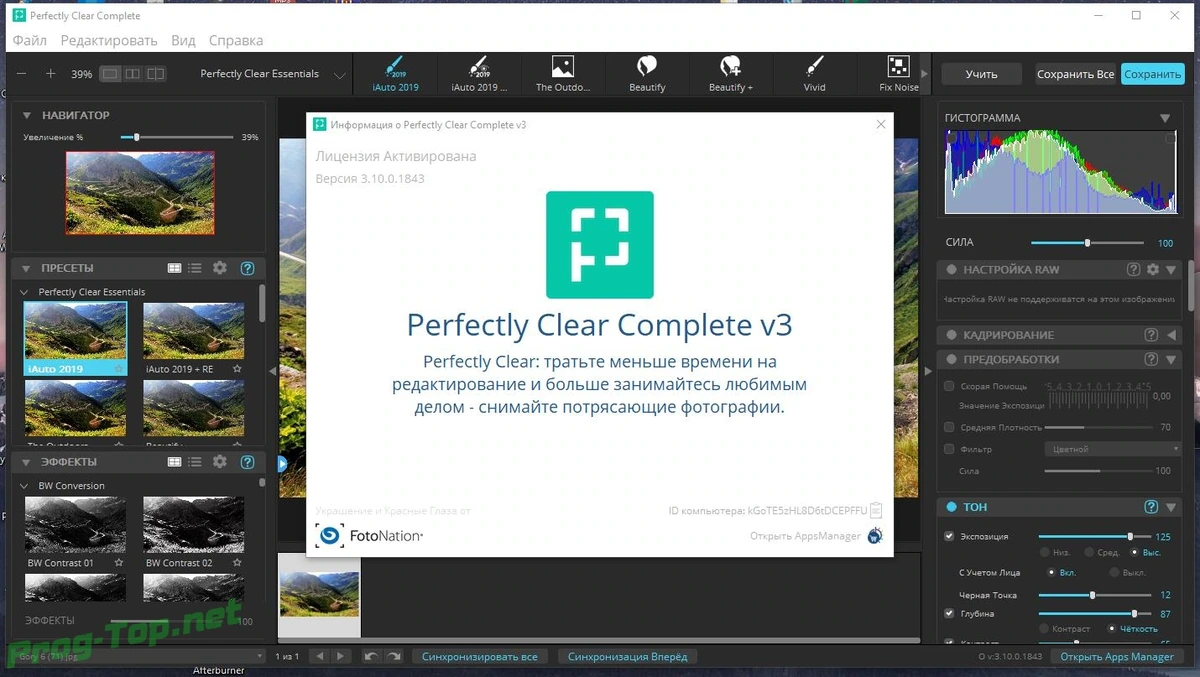Adjust the Черная Точка slider
Screen dimensions: 1200x677
[x=1095, y=595]
